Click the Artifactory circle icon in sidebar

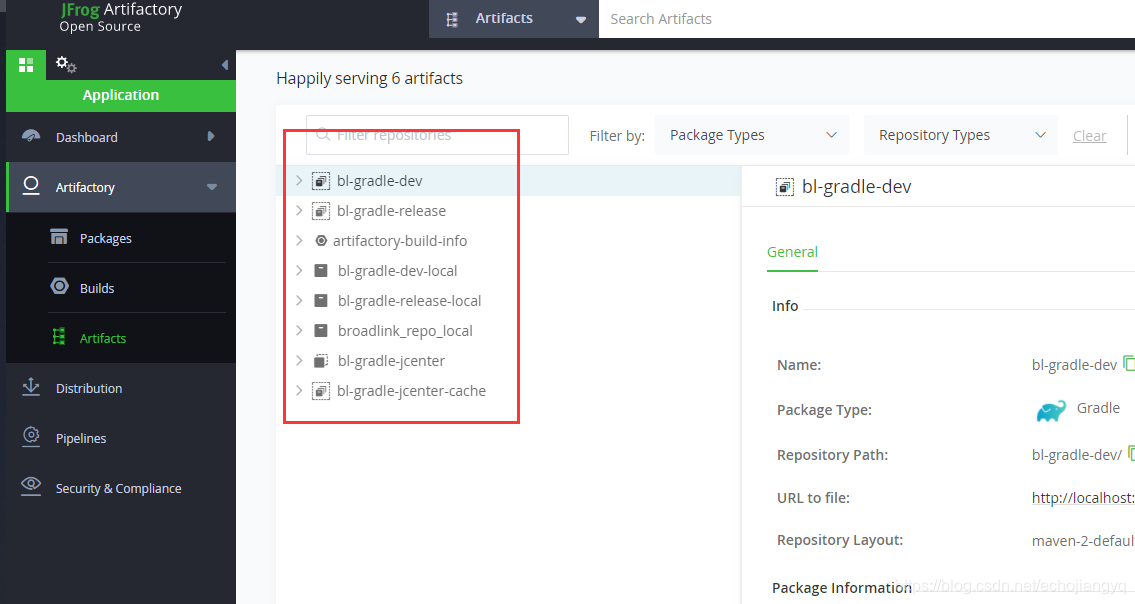pyautogui.click(x=31, y=186)
